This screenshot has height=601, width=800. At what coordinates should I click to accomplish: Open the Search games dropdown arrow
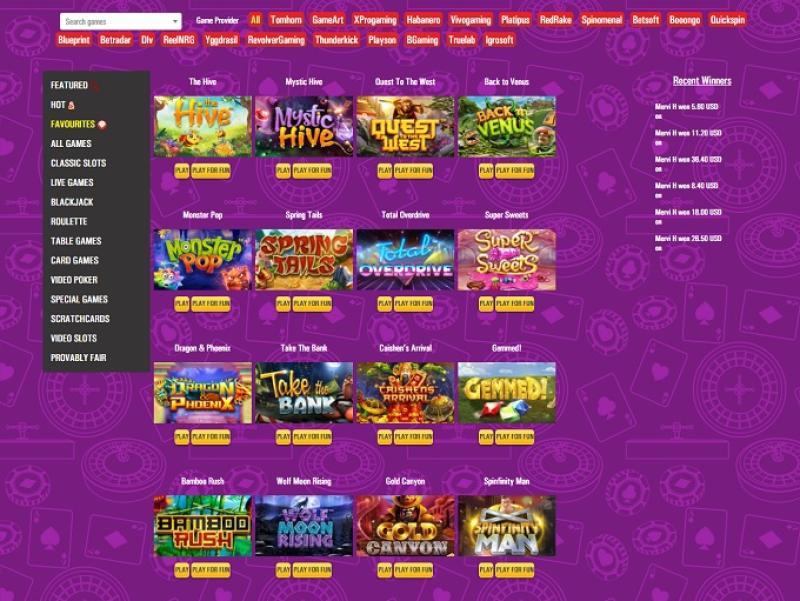pos(175,21)
